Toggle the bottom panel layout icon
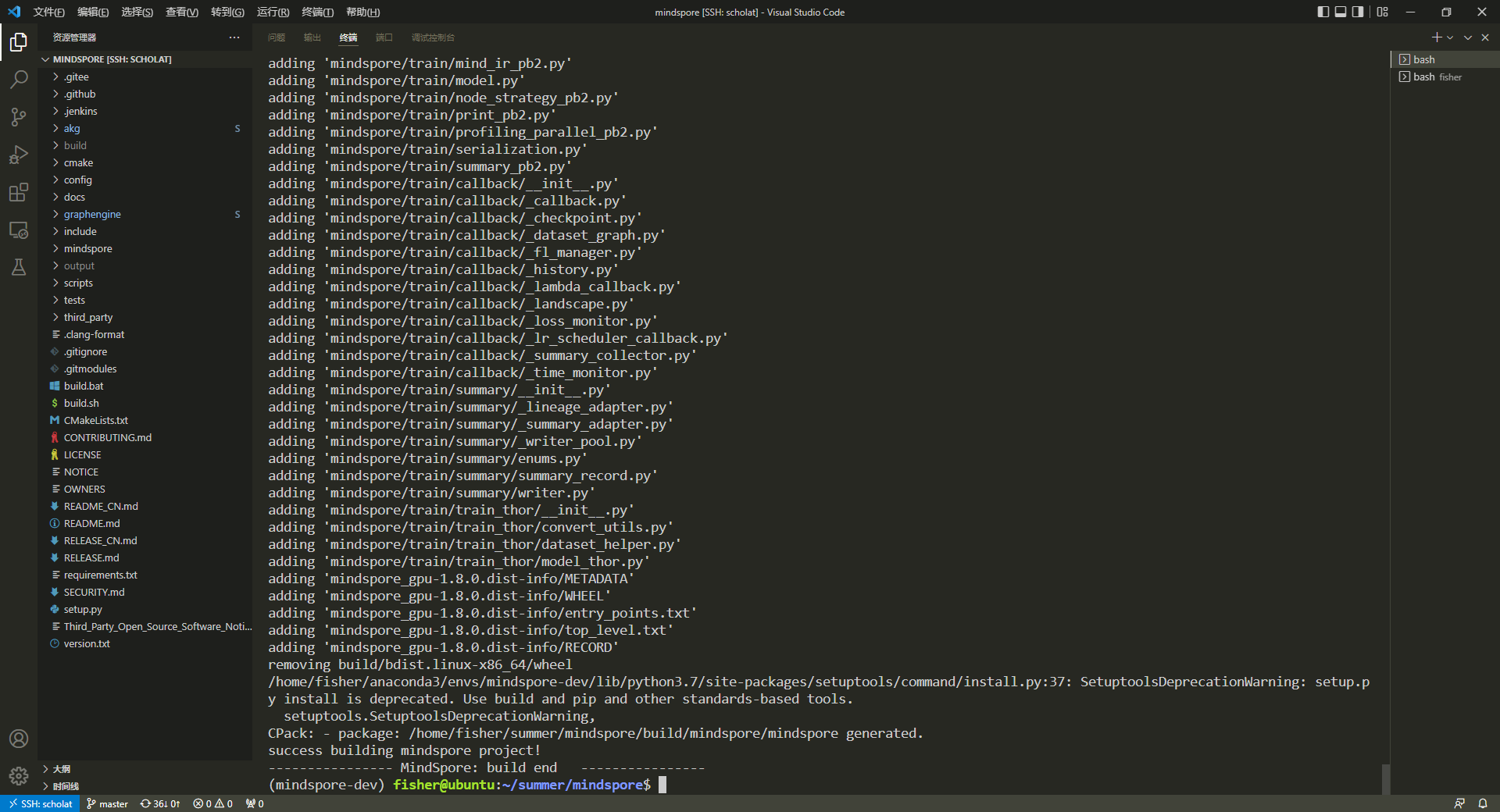This screenshot has height=812, width=1500. [1341, 12]
